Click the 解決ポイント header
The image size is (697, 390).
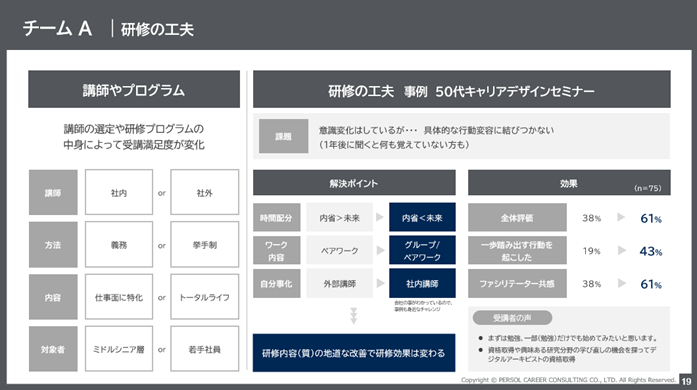point(354,183)
